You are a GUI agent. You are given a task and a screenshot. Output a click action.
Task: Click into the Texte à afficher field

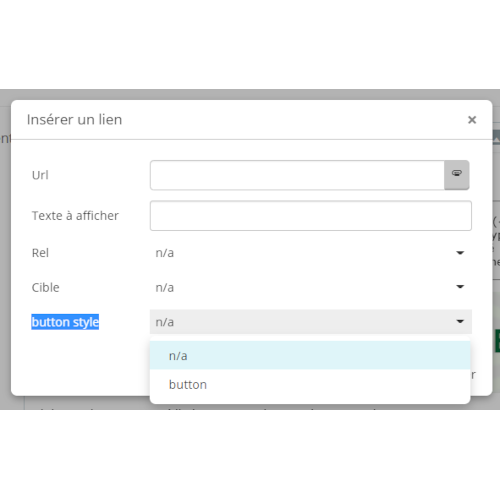tap(311, 216)
